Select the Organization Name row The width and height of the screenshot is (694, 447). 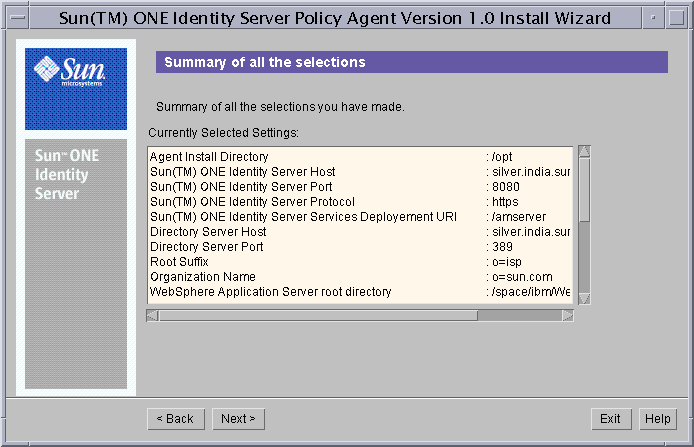click(x=360, y=277)
